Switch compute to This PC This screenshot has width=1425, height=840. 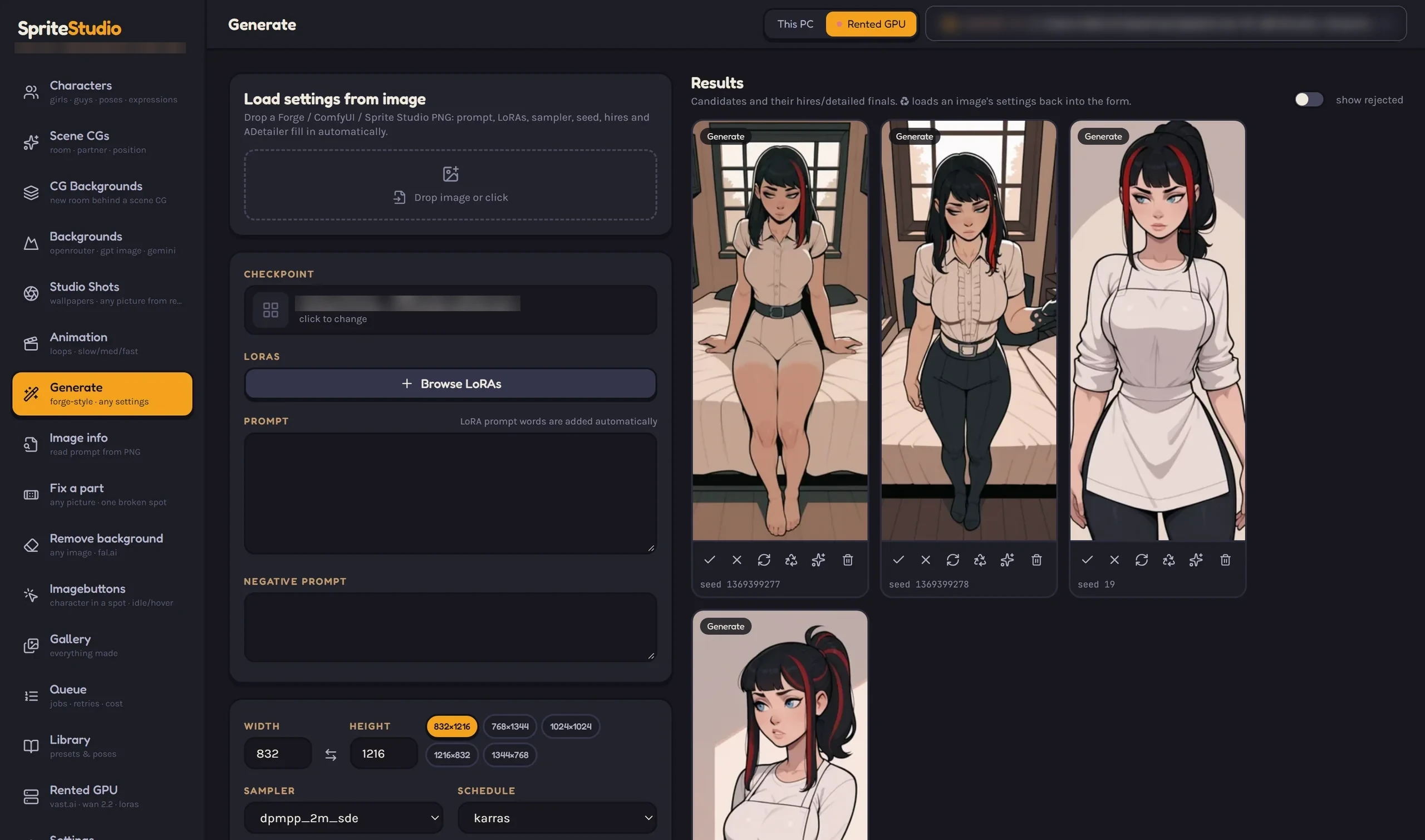(794, 24)
